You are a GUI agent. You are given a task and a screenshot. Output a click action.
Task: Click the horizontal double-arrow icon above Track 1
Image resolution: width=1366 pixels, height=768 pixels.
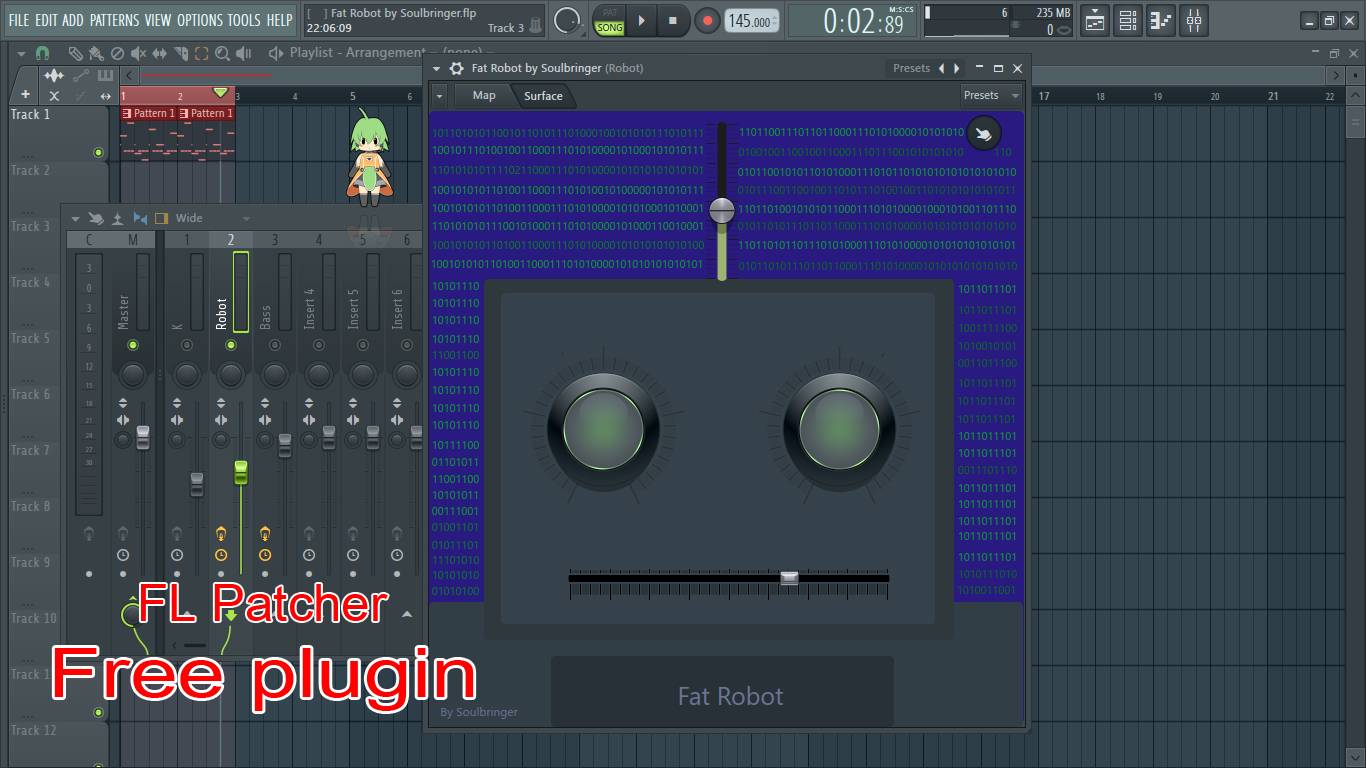[106, 96]
